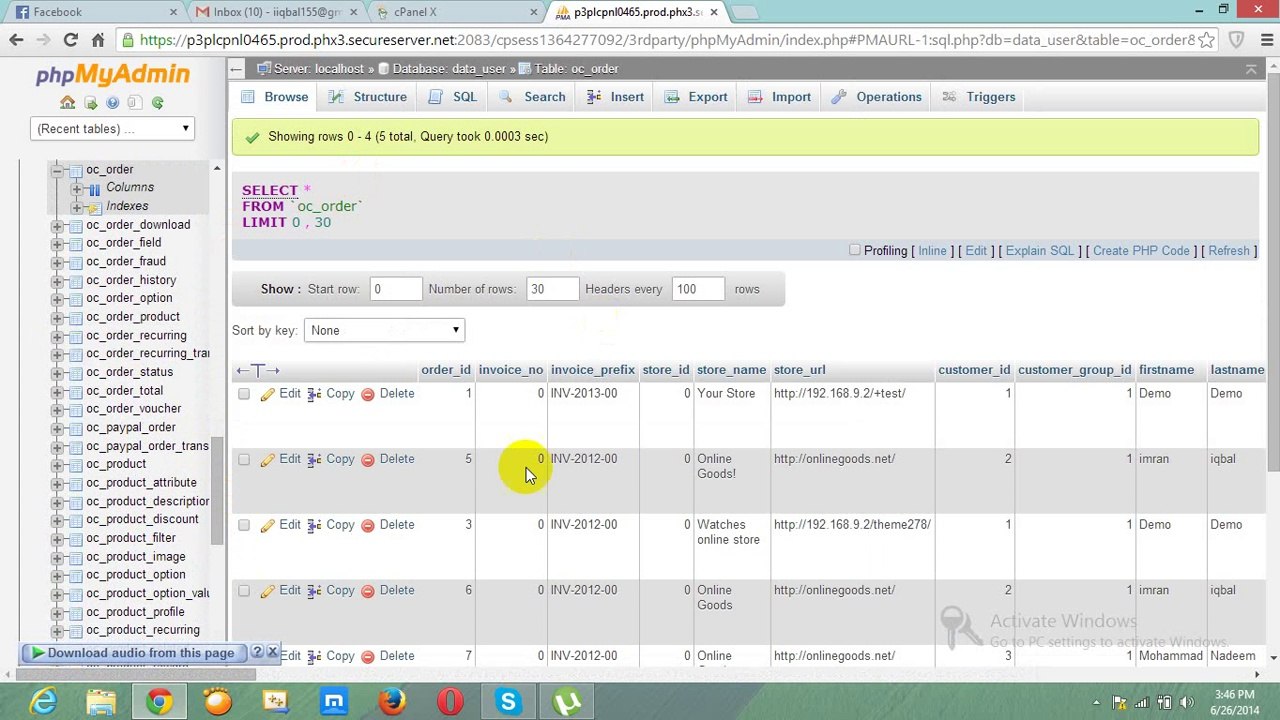
Task: Open the Recent tables dropdown
Action: (x=112, y=129)
